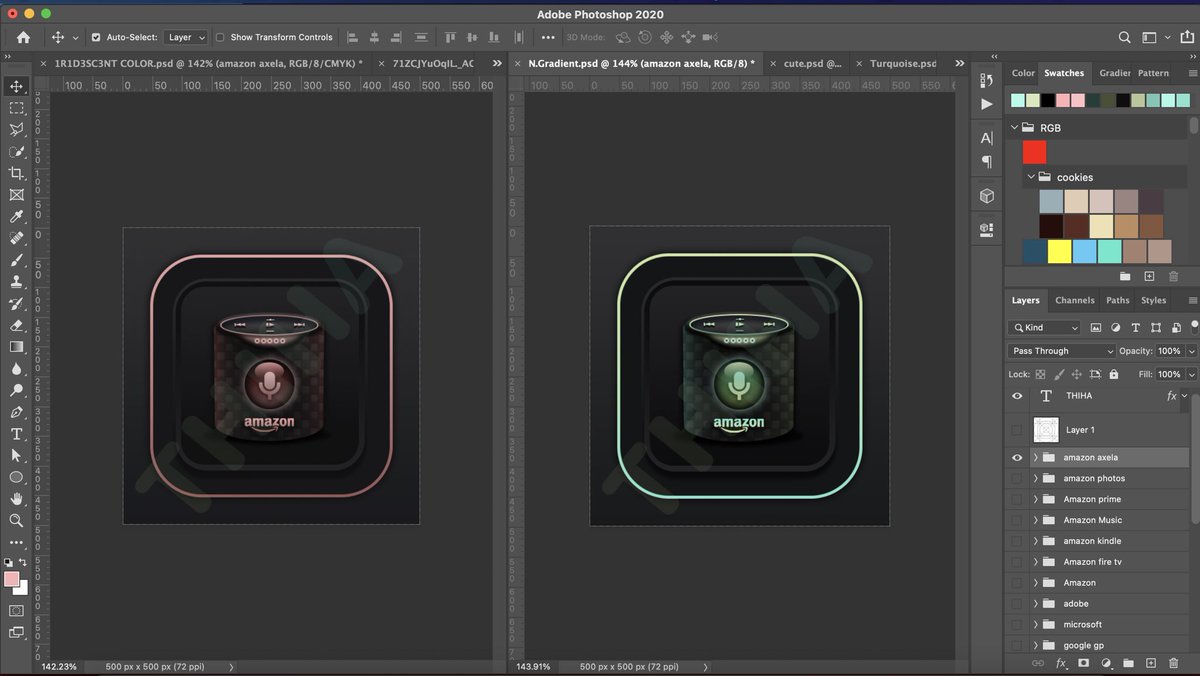Screen dimensions: 1200x676
Task: Toggle the Auto-Select checkbox
Action: point(96,37)
